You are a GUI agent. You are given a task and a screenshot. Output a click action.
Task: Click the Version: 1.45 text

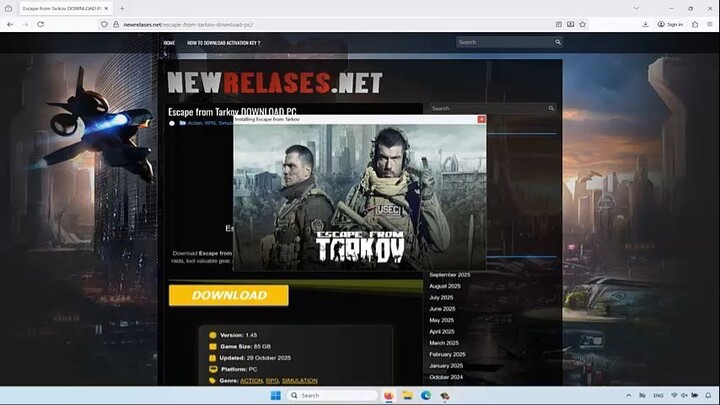238,335
